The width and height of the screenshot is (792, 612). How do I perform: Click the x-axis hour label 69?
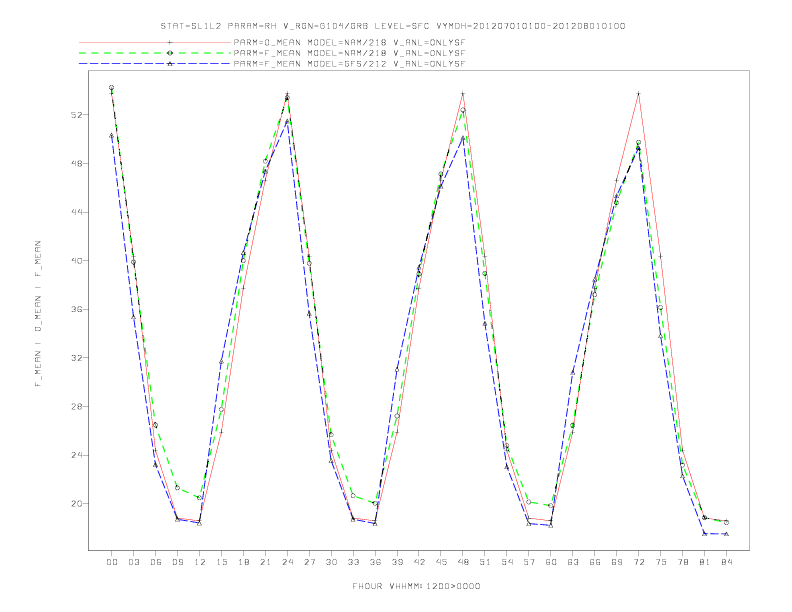(617, 562)
